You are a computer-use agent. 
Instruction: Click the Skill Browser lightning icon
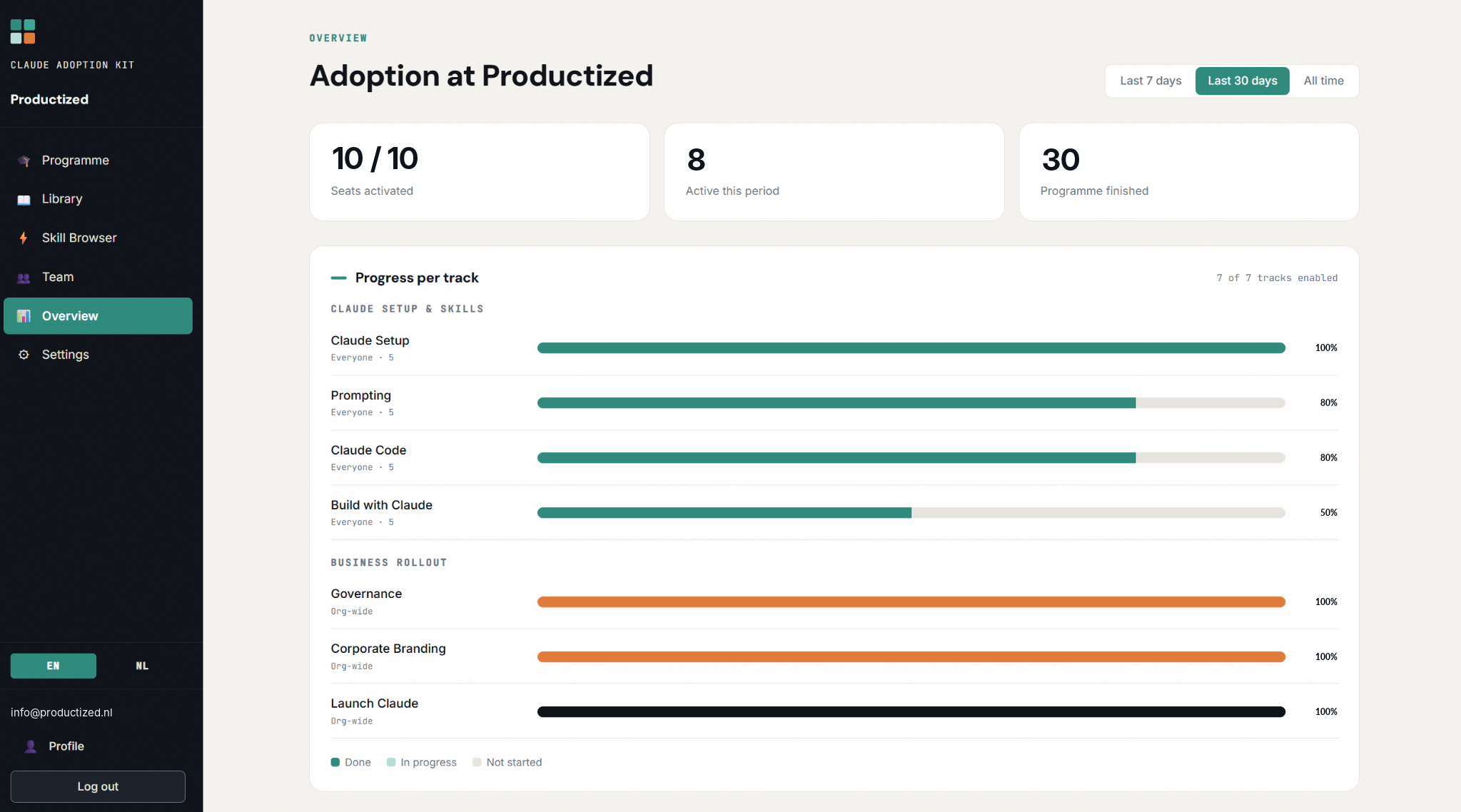[24, 238]
